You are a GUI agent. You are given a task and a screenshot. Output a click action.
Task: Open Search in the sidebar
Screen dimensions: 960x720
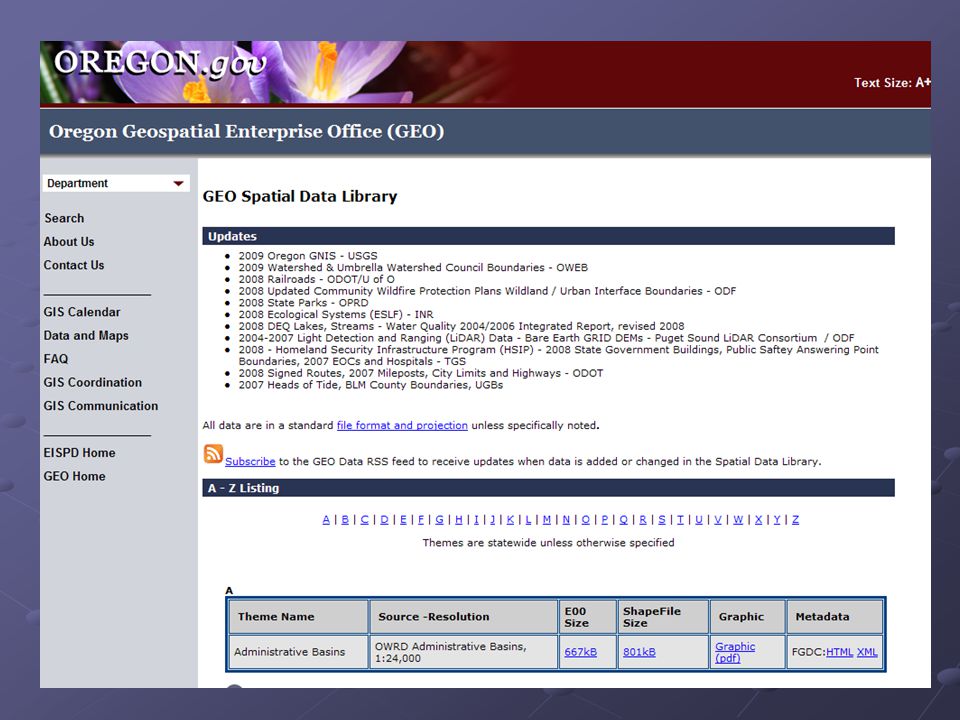[64, 218]
